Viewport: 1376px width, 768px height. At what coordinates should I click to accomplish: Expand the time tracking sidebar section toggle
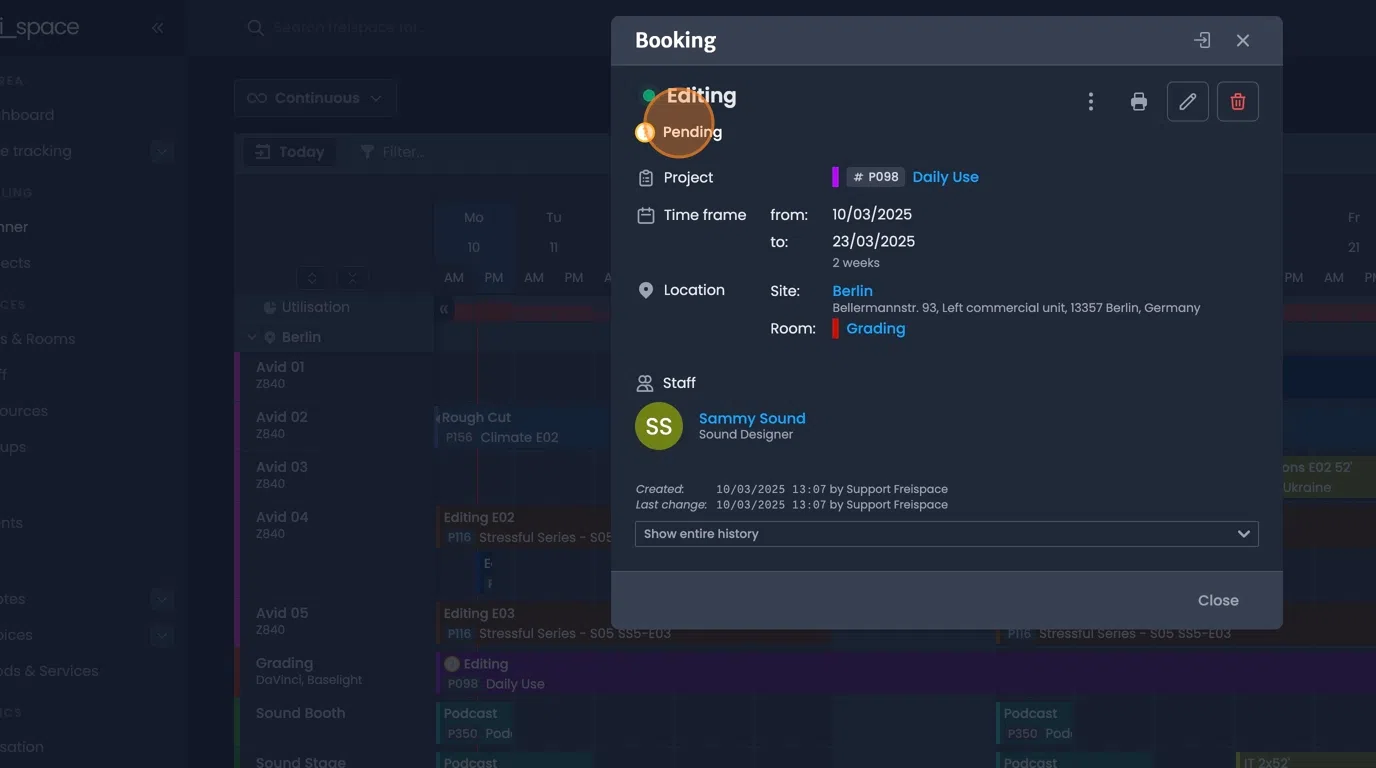[x=162, y=151]
